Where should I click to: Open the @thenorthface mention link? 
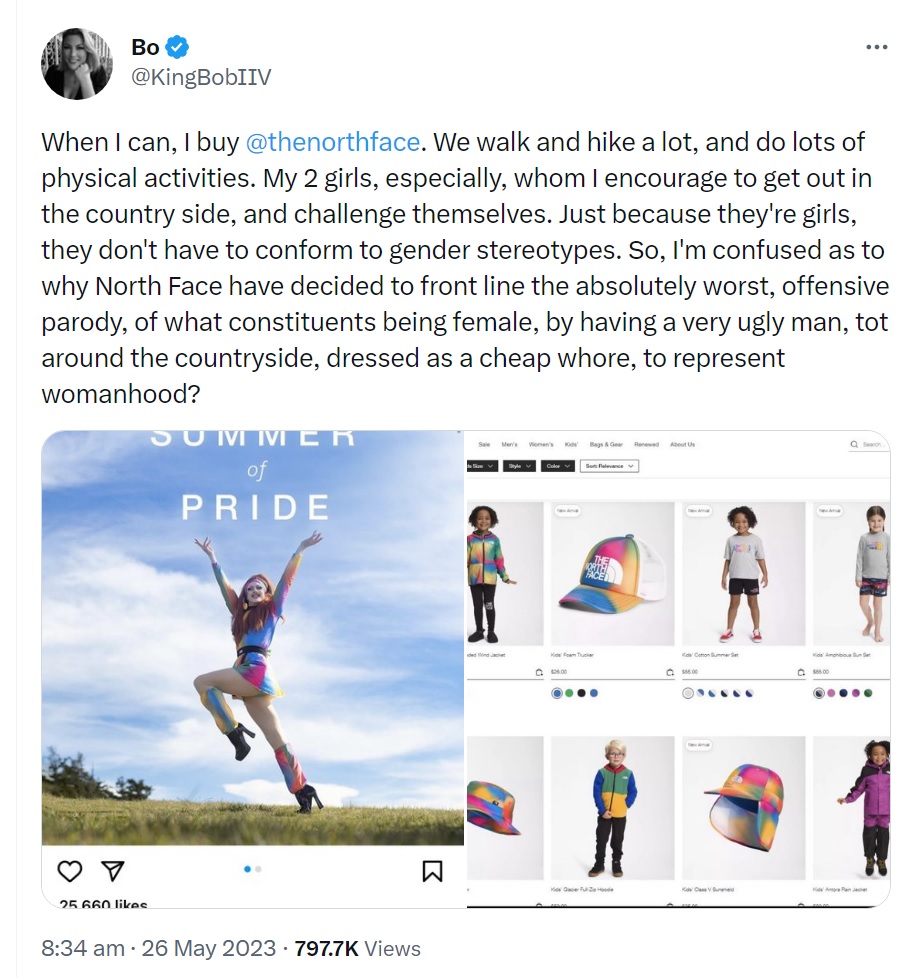click(332, 142)
